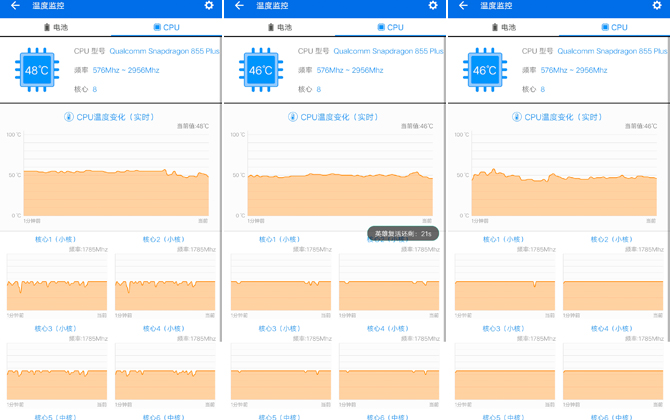670x420 pixels.
Task: Open settings gear in the right screenshot
Action: pos(657,5)
